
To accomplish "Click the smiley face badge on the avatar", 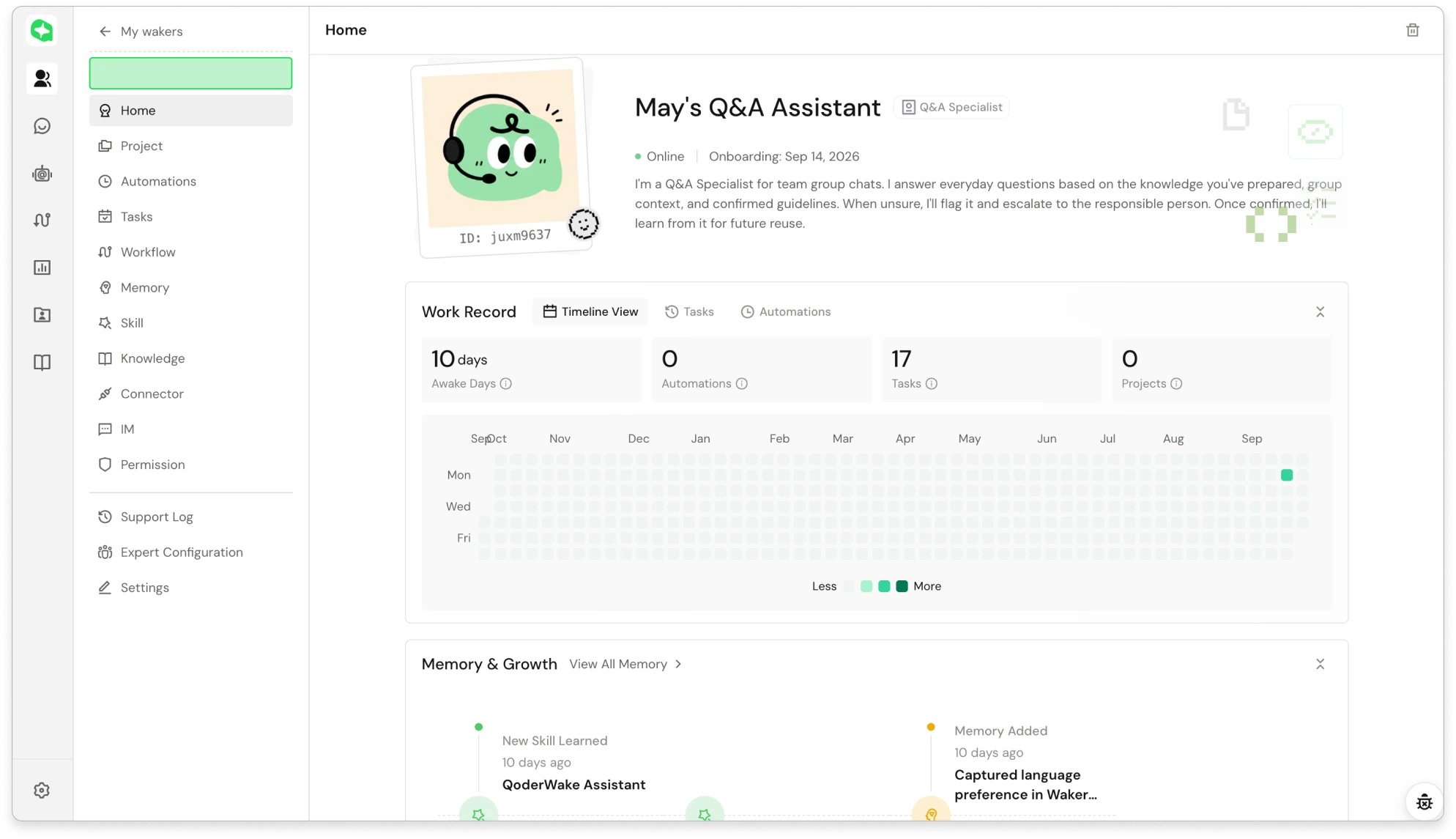I will pyautogui.click(x=584, y=224).
